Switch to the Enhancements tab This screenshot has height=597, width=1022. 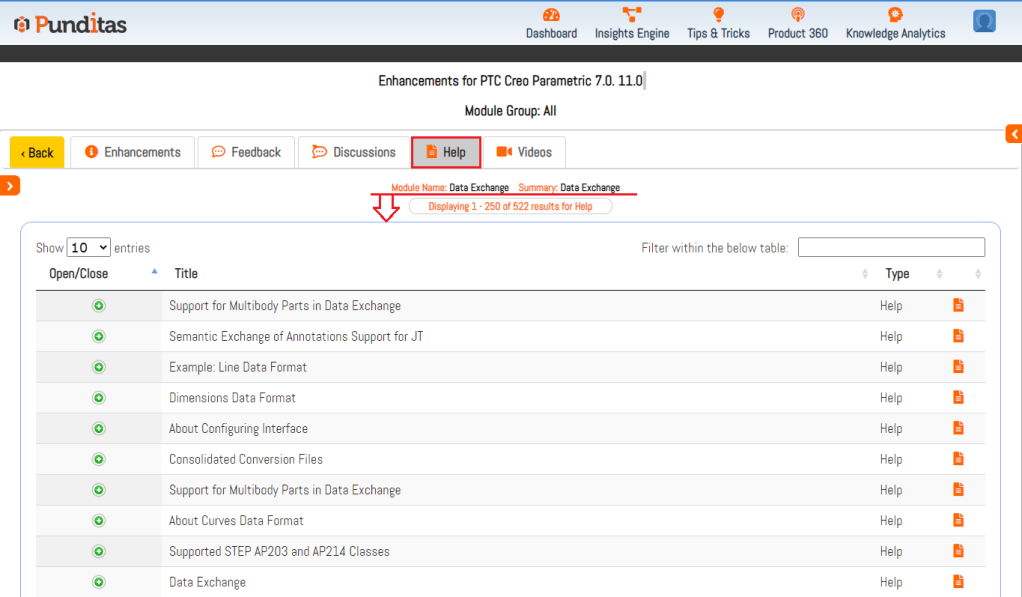click(133, 152)
